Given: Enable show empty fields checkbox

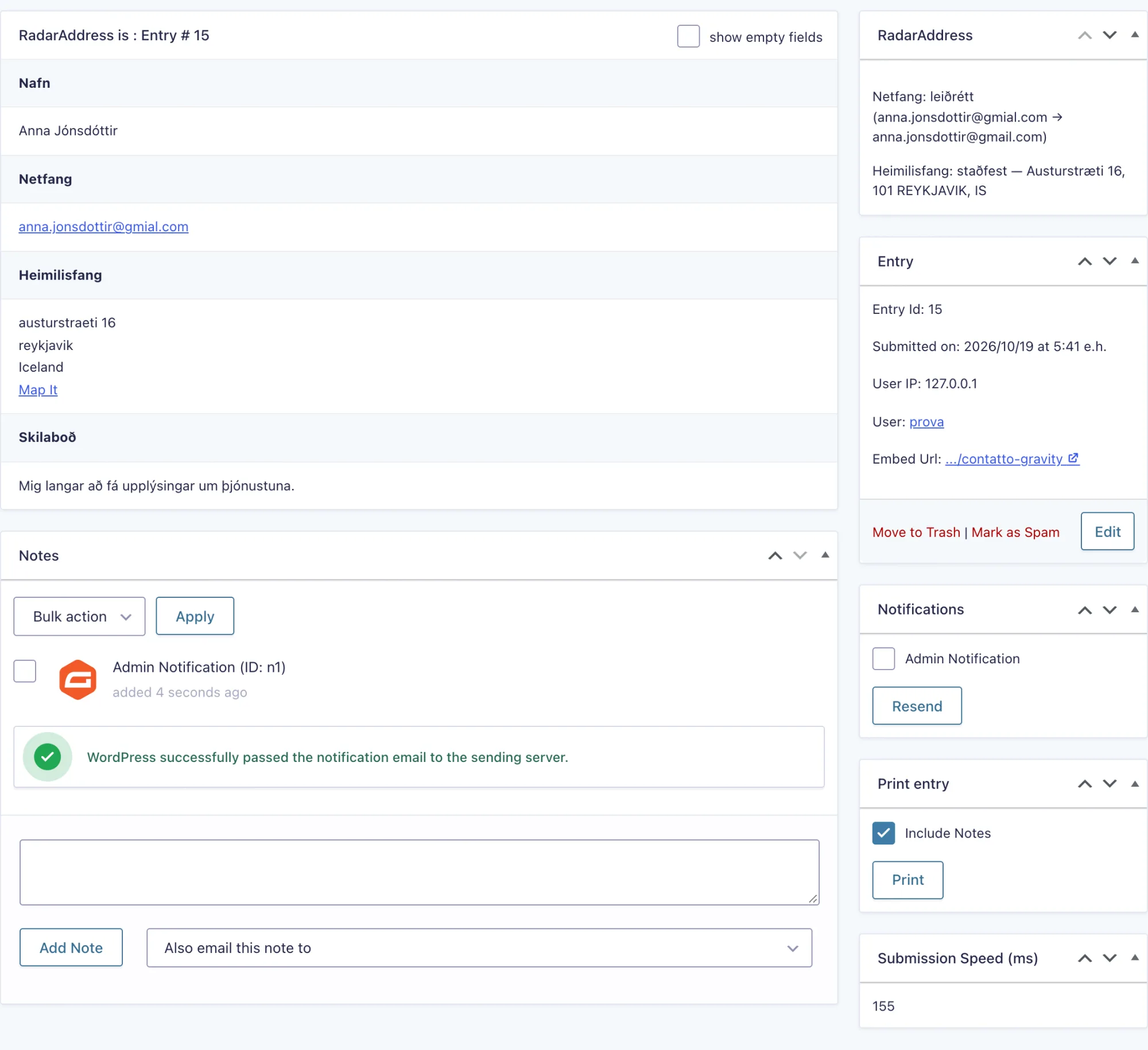Looking at the screenshot, I should [x=688, y=36].
